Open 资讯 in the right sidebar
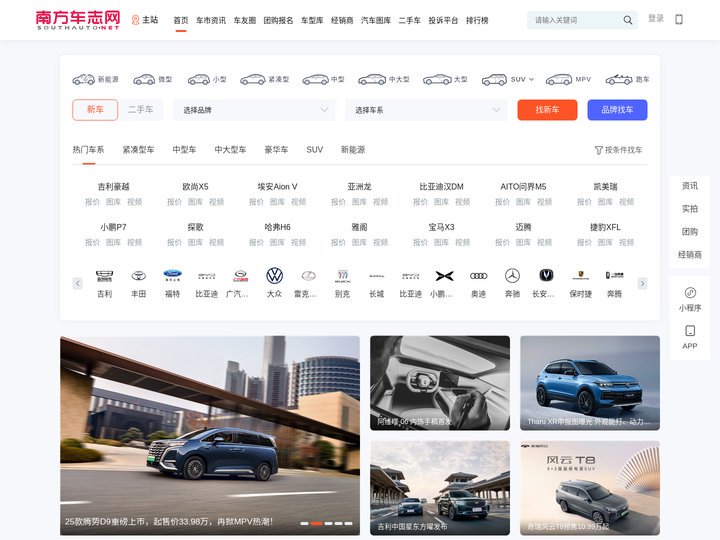The image size is (720, 540). (x=690, y=186)
